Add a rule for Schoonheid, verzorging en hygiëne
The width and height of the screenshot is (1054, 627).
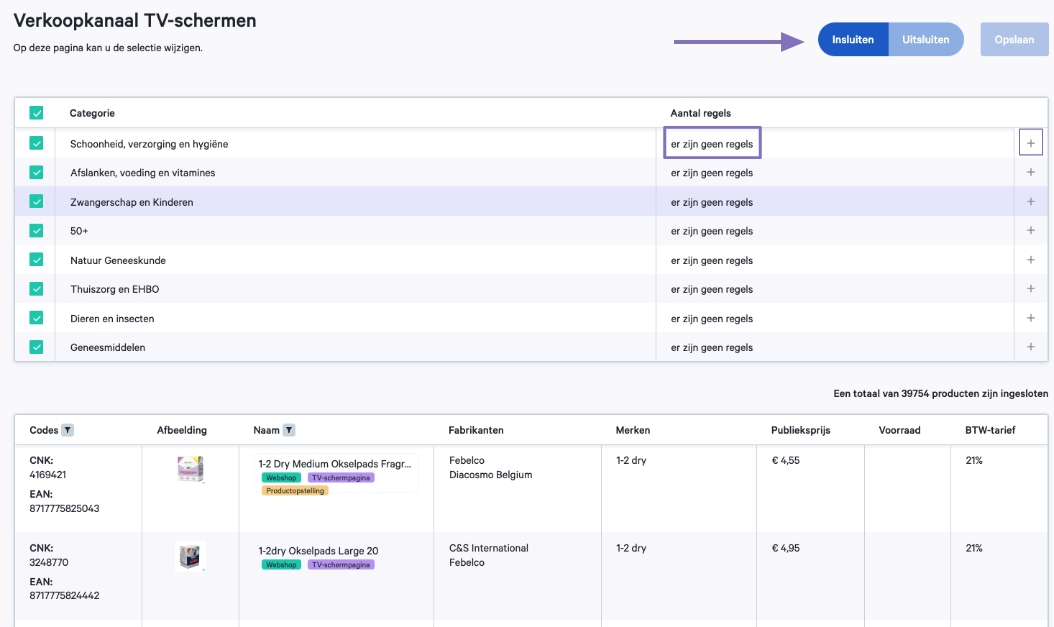coord(1030,142)
